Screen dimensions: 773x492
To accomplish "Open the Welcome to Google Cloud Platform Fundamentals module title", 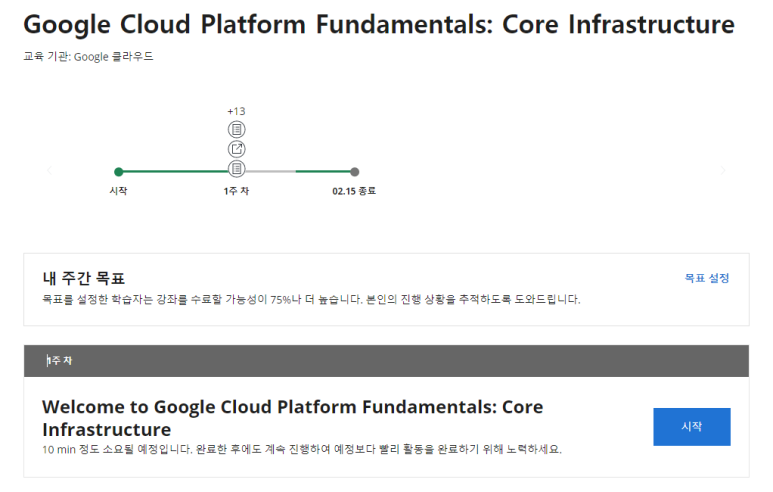I will pyautogui.click(x=293, y=418).
